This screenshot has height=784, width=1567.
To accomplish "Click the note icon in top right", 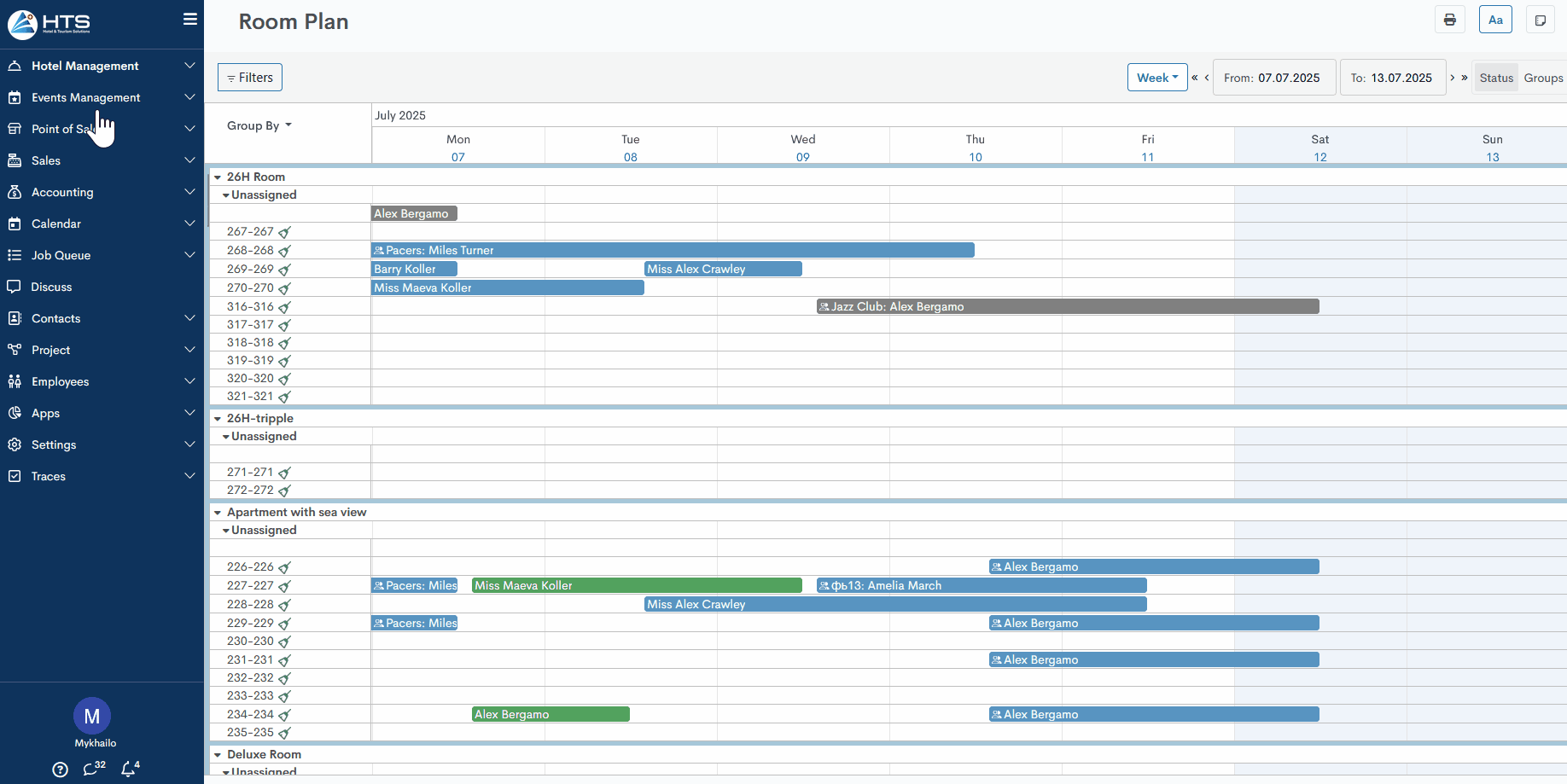I will (x=1540, y=20).
